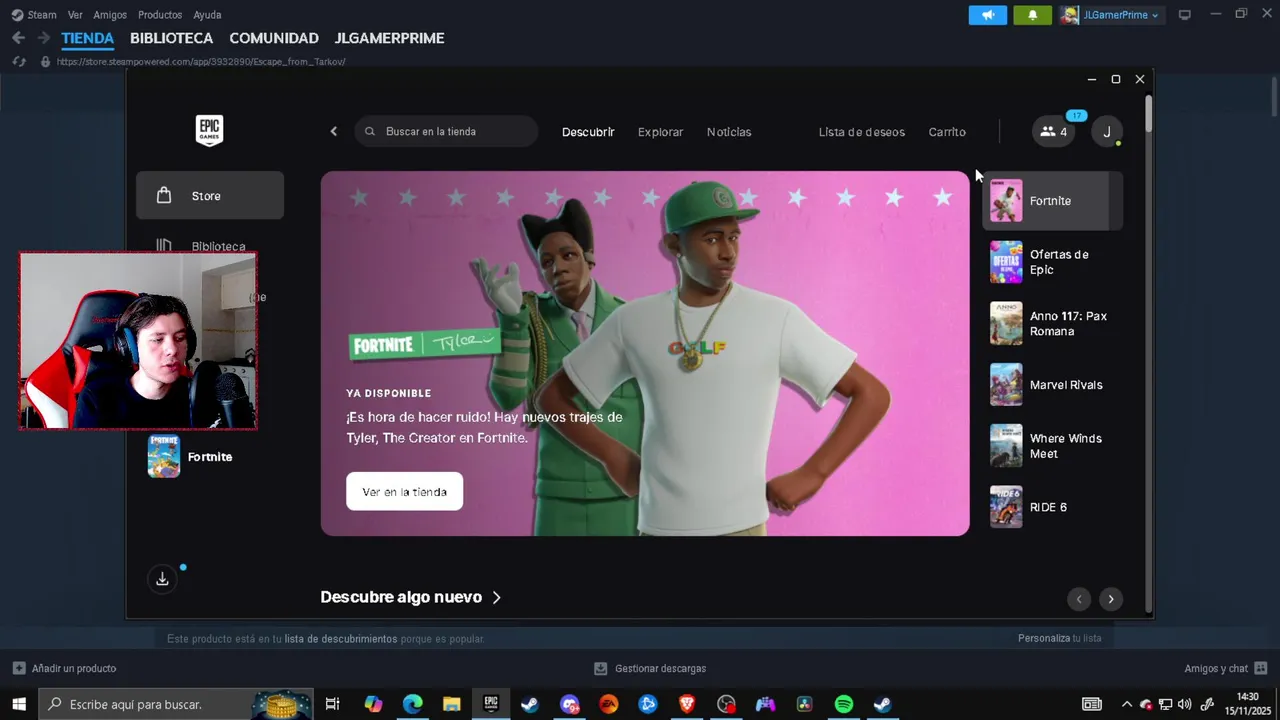The height and width of the screenshot is (720, 1280).
Task: Open Steam BIBLIOTECA tab
Action: [x=171, y=38]
